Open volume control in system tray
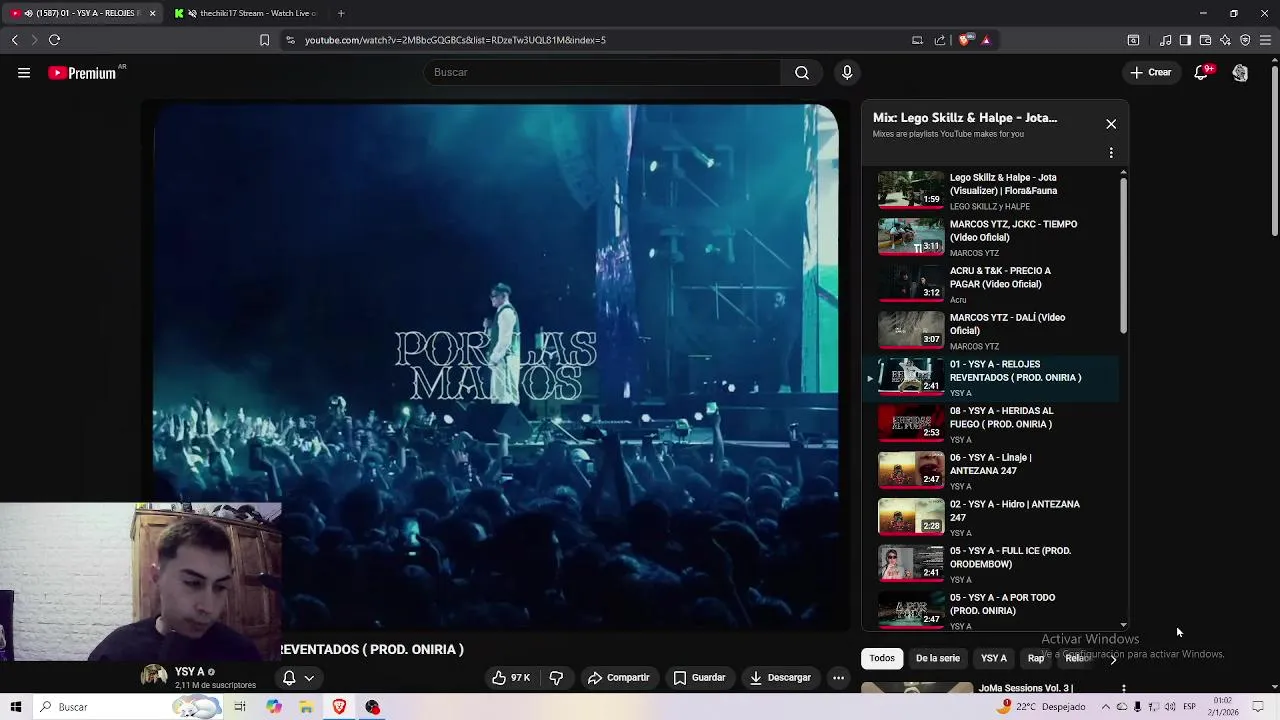The width and height of the screenshot is (1280, 720). click(x=1170, y=707)
